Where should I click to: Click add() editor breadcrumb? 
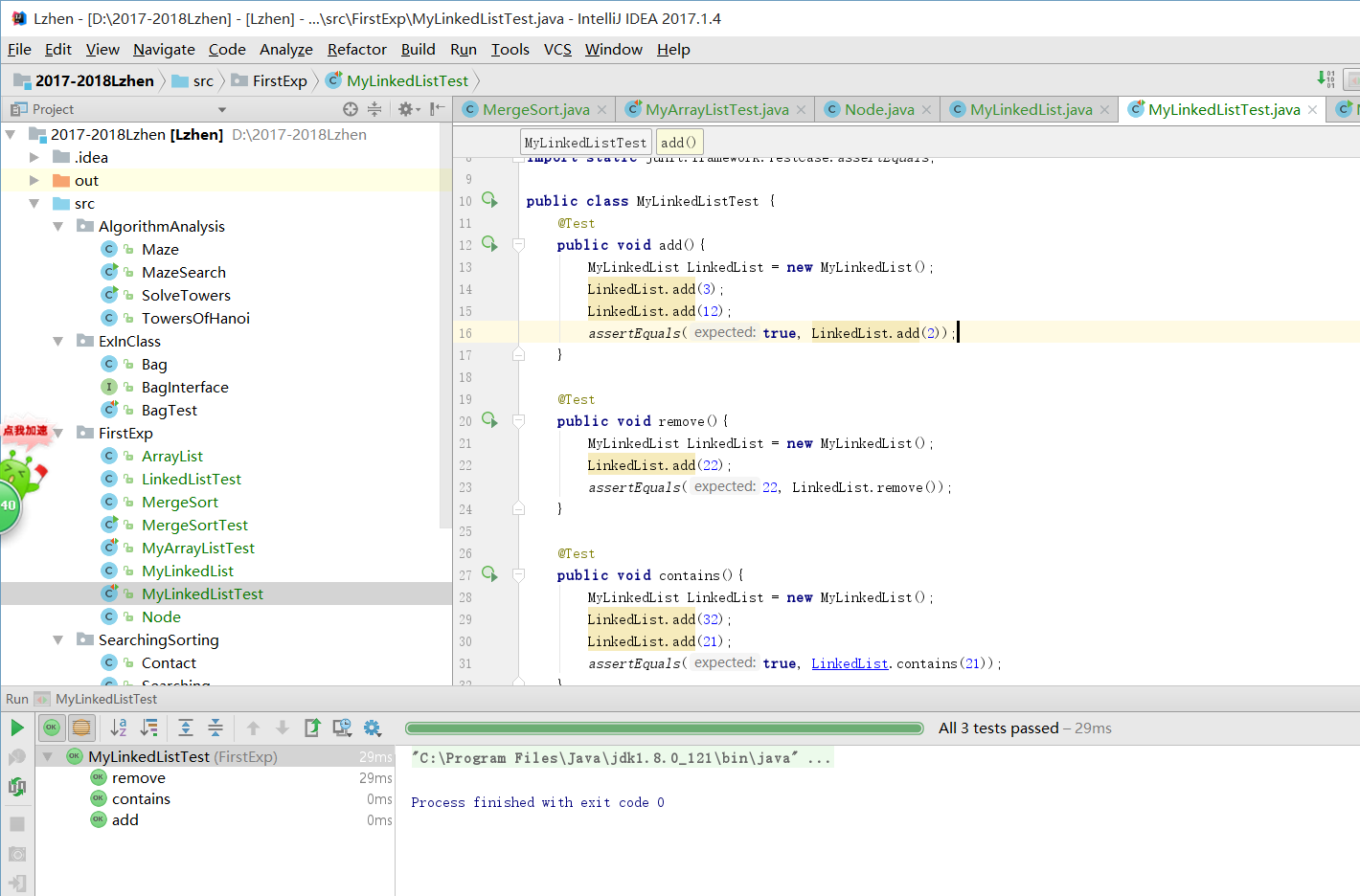pos(679,143)
